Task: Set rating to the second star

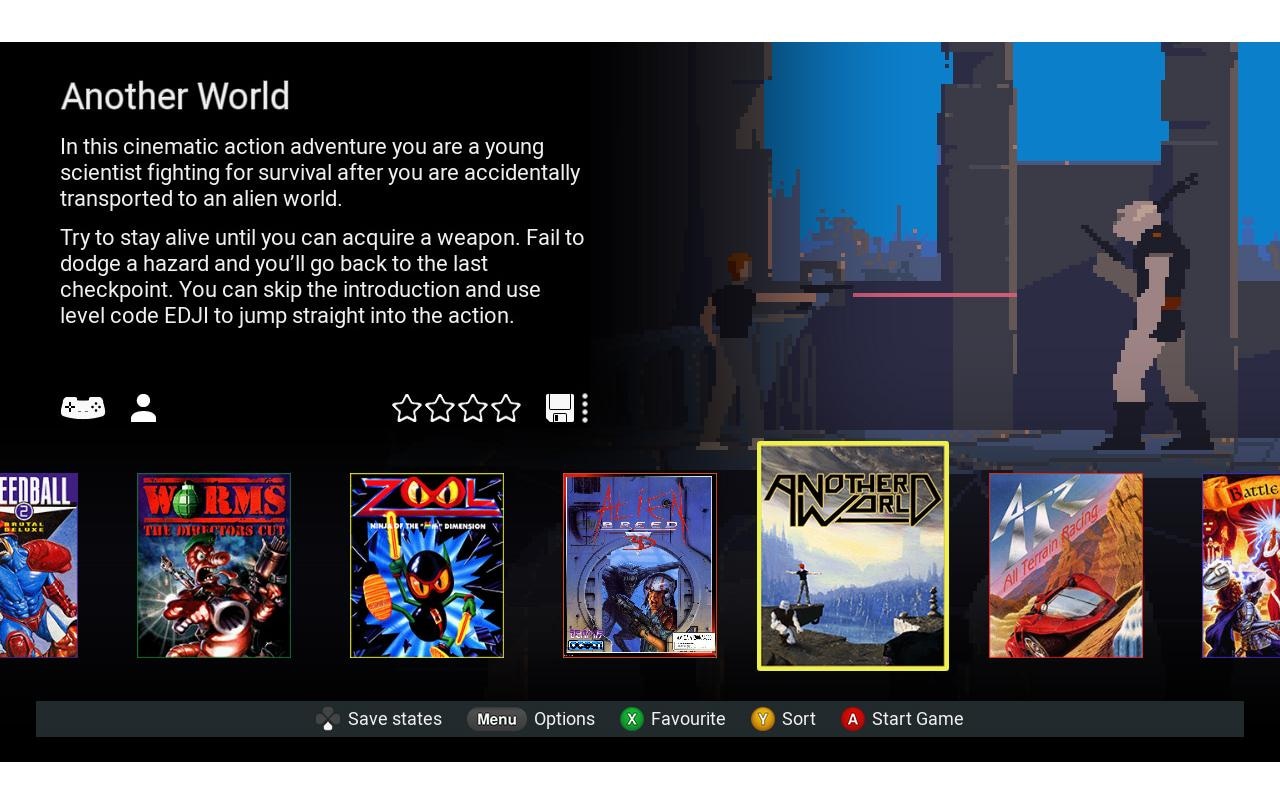Action: (440, 408)
